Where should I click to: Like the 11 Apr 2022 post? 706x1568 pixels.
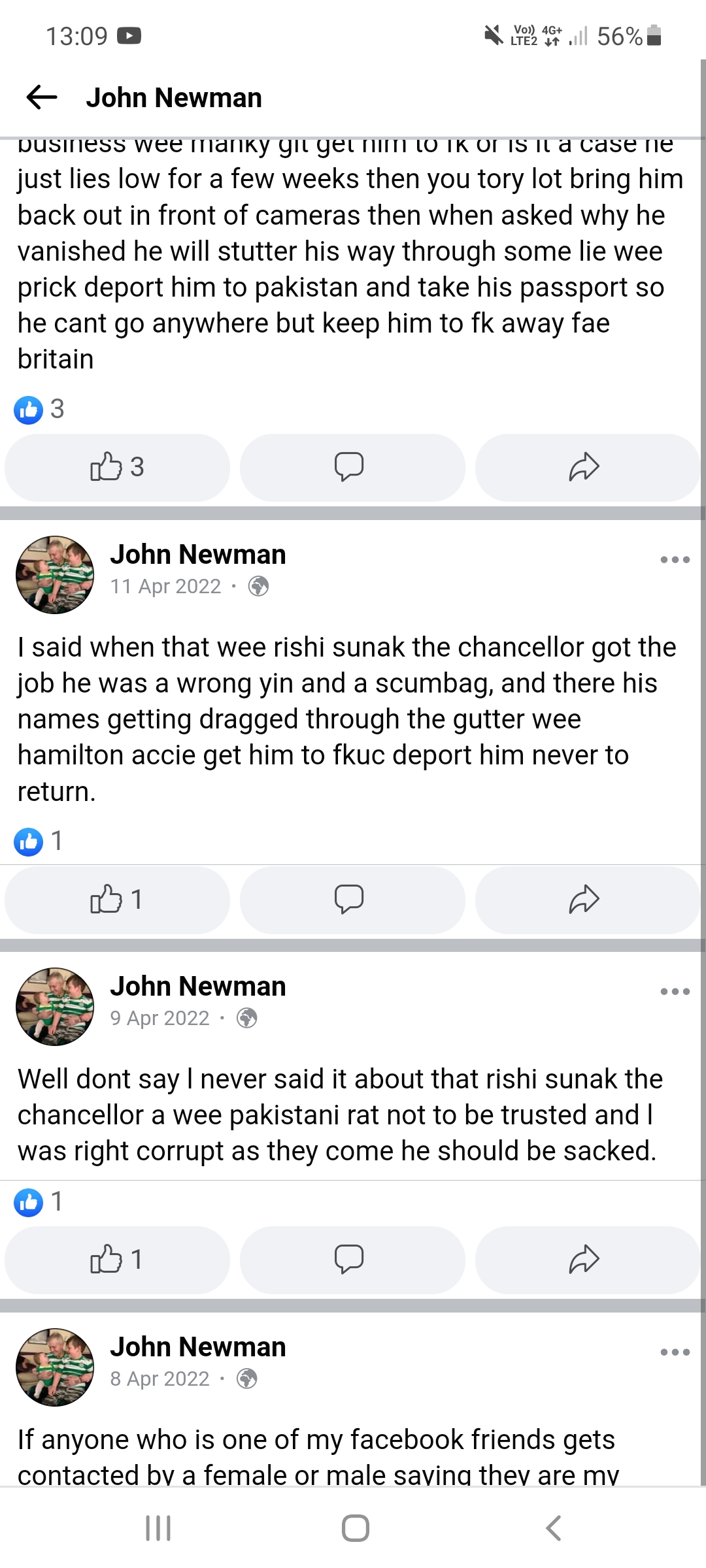point(117,899)
